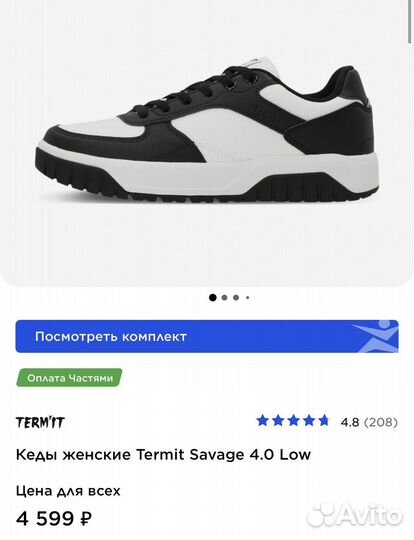Tap the 4 599 ₽ price

(x=54, y=518)
